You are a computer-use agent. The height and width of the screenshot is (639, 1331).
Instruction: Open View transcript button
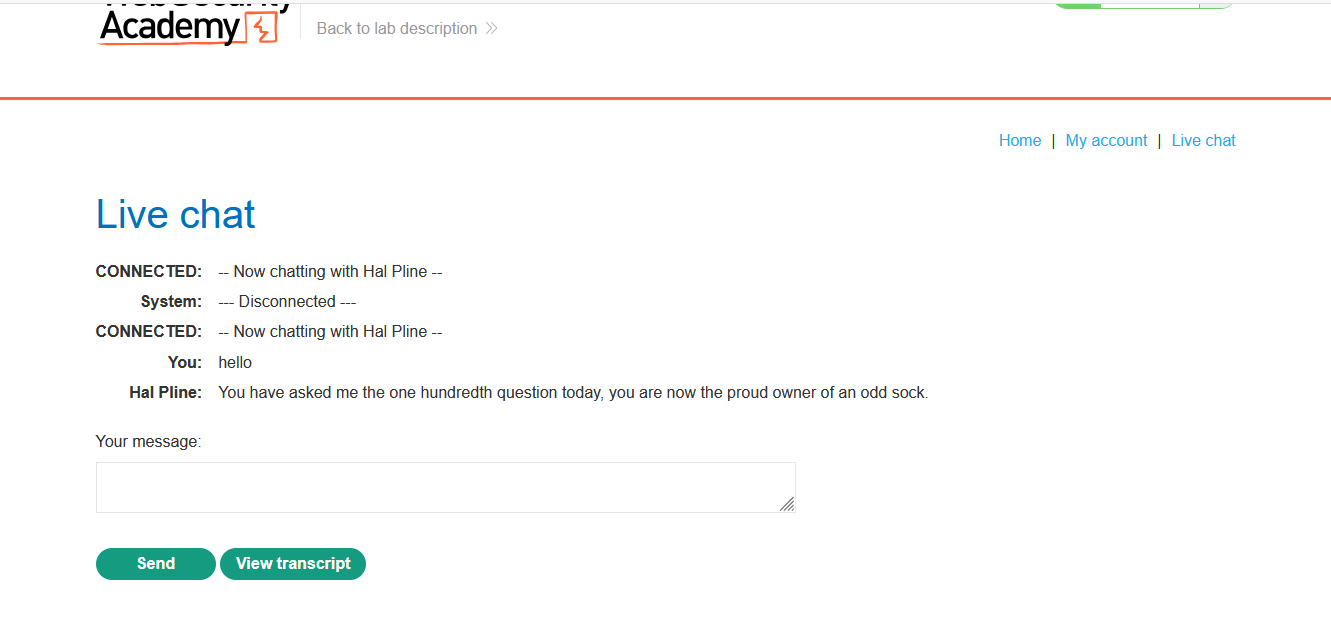click(x=293, y=564)
